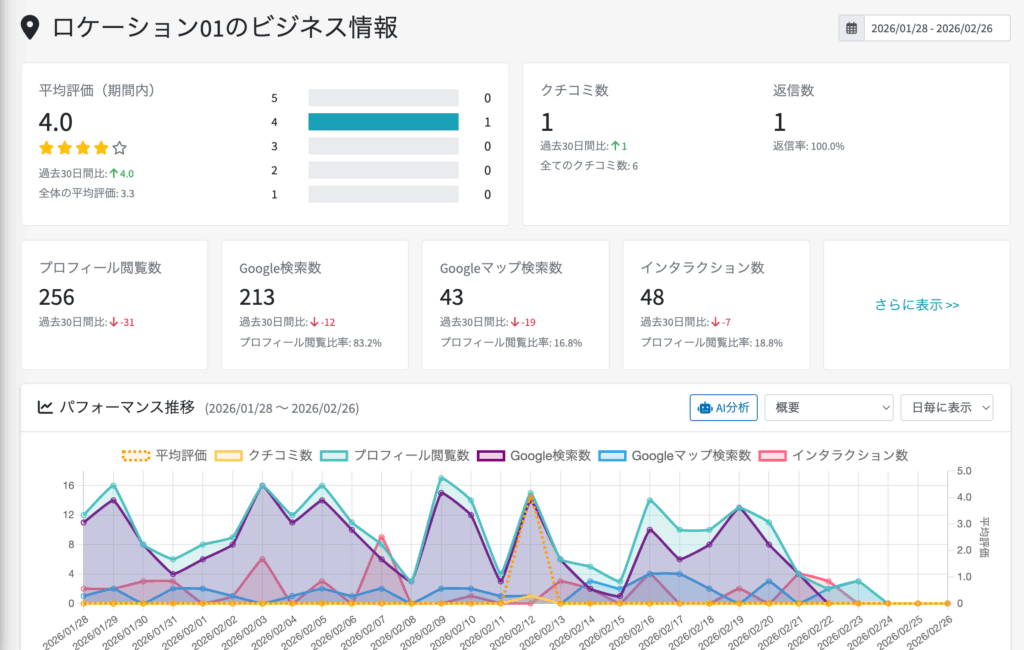Click the empty fifth rating star
This screenshot has height=650, width=1024.
[x=119, y=148]
